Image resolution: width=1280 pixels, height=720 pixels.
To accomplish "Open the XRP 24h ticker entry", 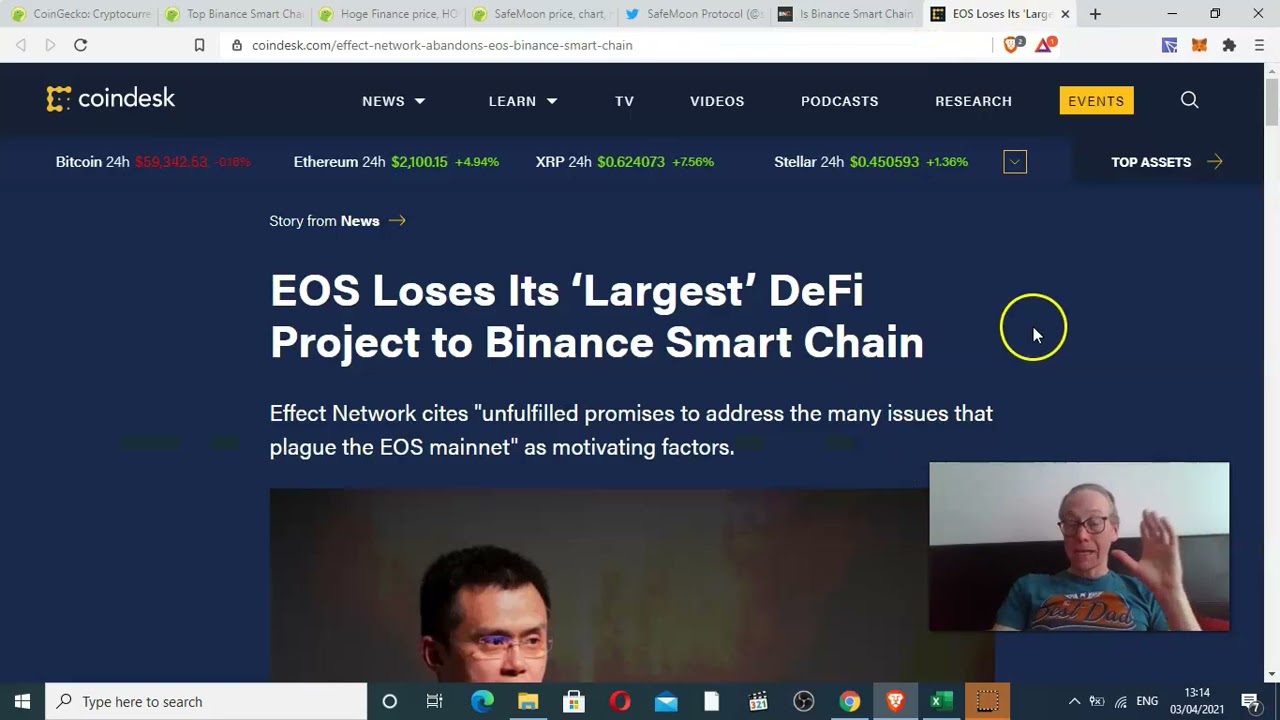I will coord(625,162).
